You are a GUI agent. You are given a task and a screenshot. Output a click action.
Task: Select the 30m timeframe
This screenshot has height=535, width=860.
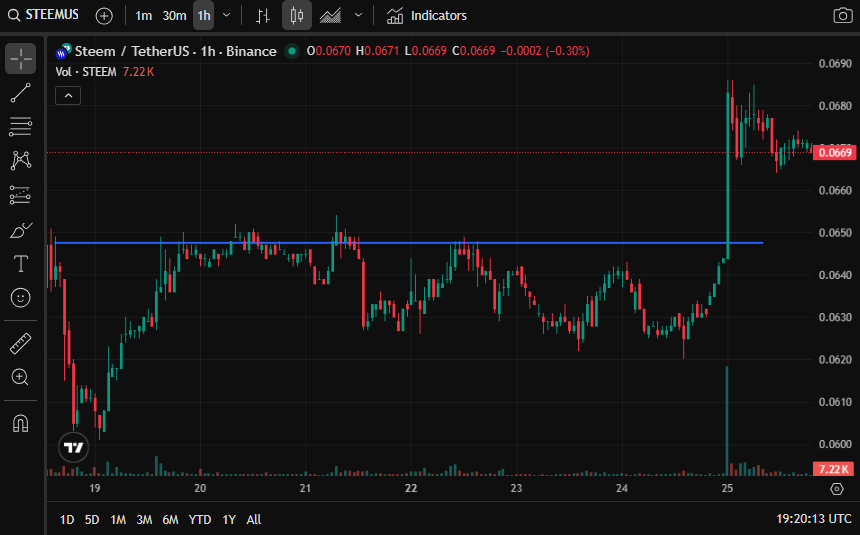click(174, 16)
